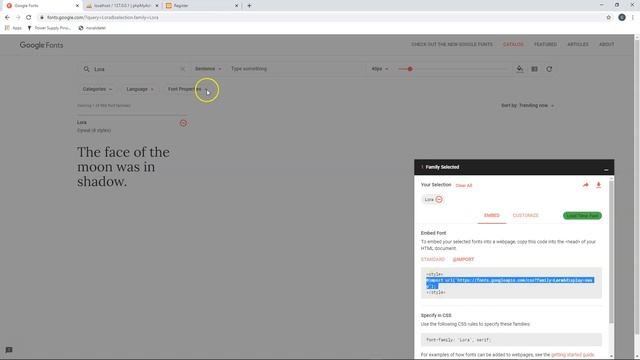640x360 pixels.
Task: Switch to the localhost phpMyAdmin tab
Action: [122, 6]
